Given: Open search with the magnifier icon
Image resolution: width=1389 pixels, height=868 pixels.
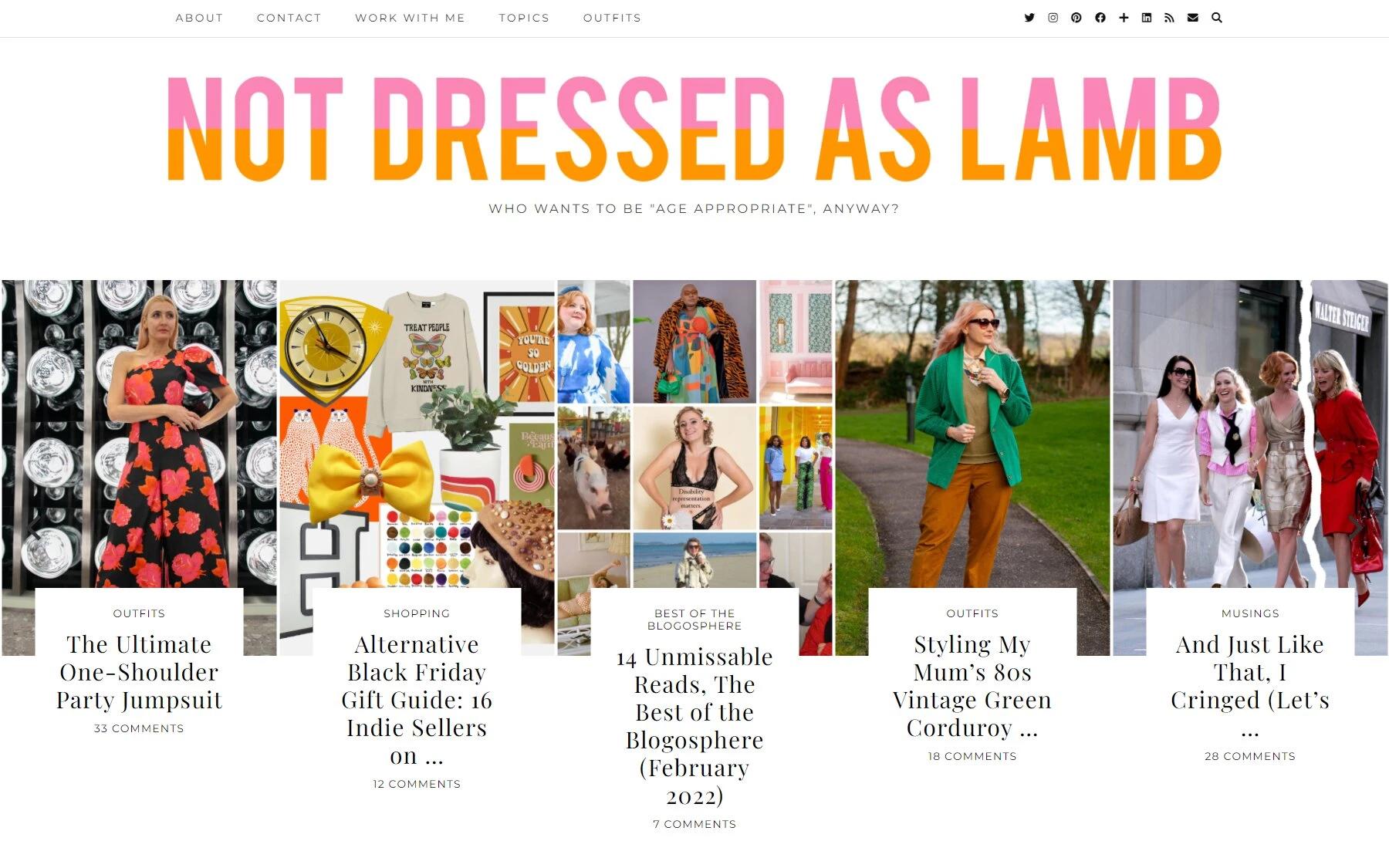Looking at the screenshot, I should click(x=1217, y=18).
